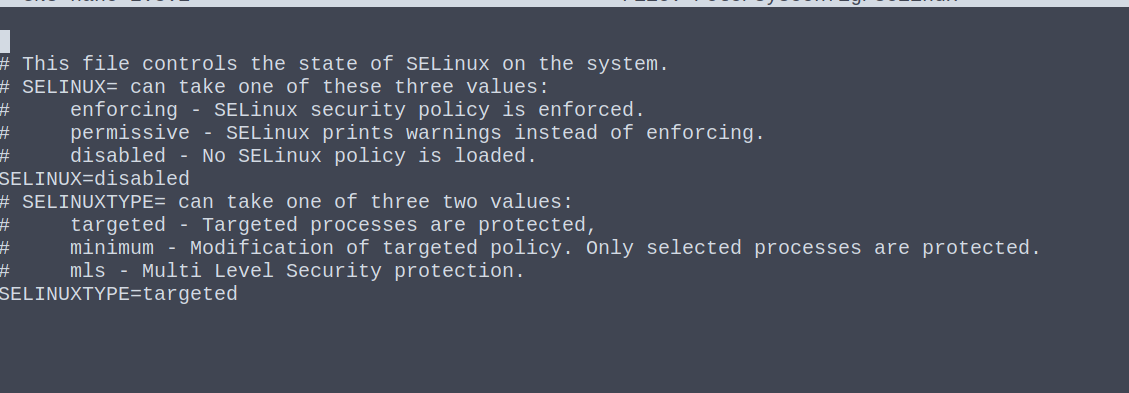Click the empty area below SELINUXTYPE line

coord(564,345)
